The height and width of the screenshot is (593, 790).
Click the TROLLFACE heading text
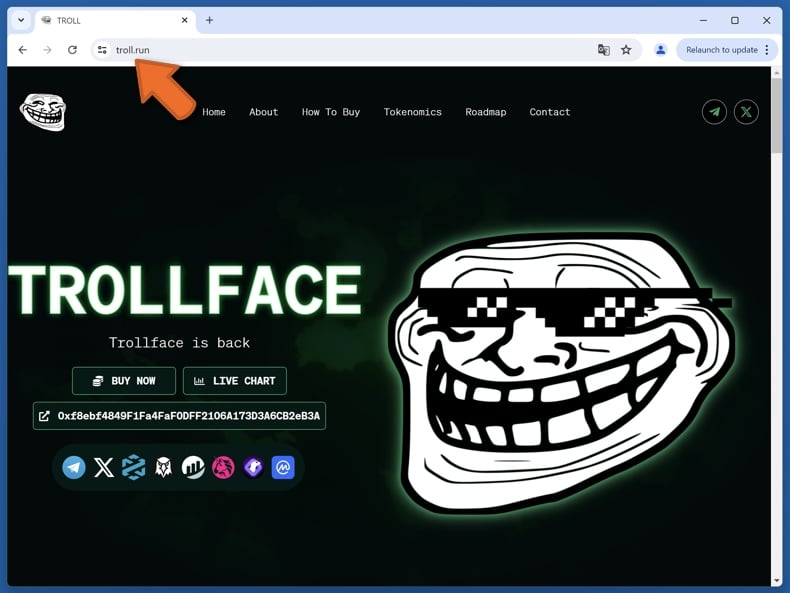tap(185, 290)
